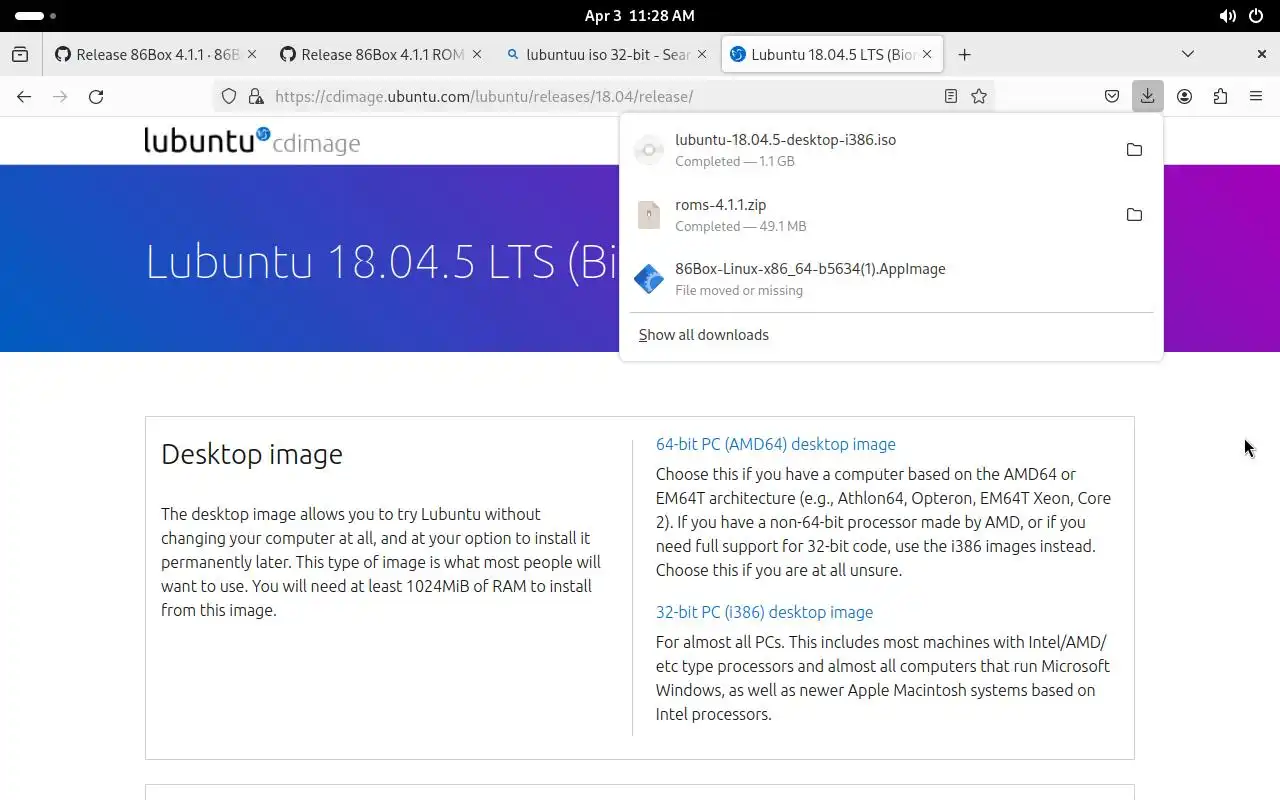Open folder containing lubuntu-18.04.5-desktop-i386.iso
1280x800 pixels.
pos(1134,150)
